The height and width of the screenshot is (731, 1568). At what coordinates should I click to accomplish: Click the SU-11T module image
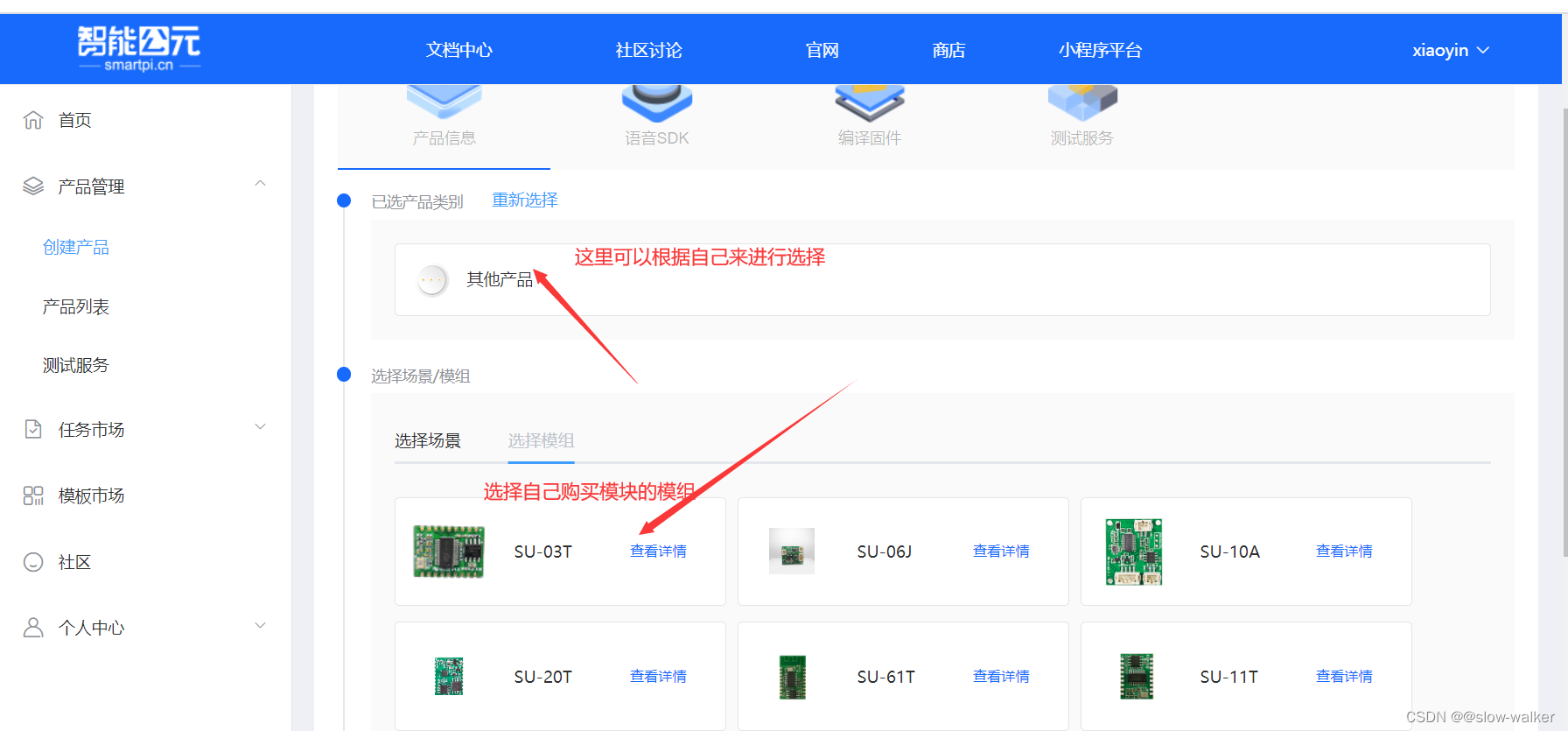tap(1137, 677)
